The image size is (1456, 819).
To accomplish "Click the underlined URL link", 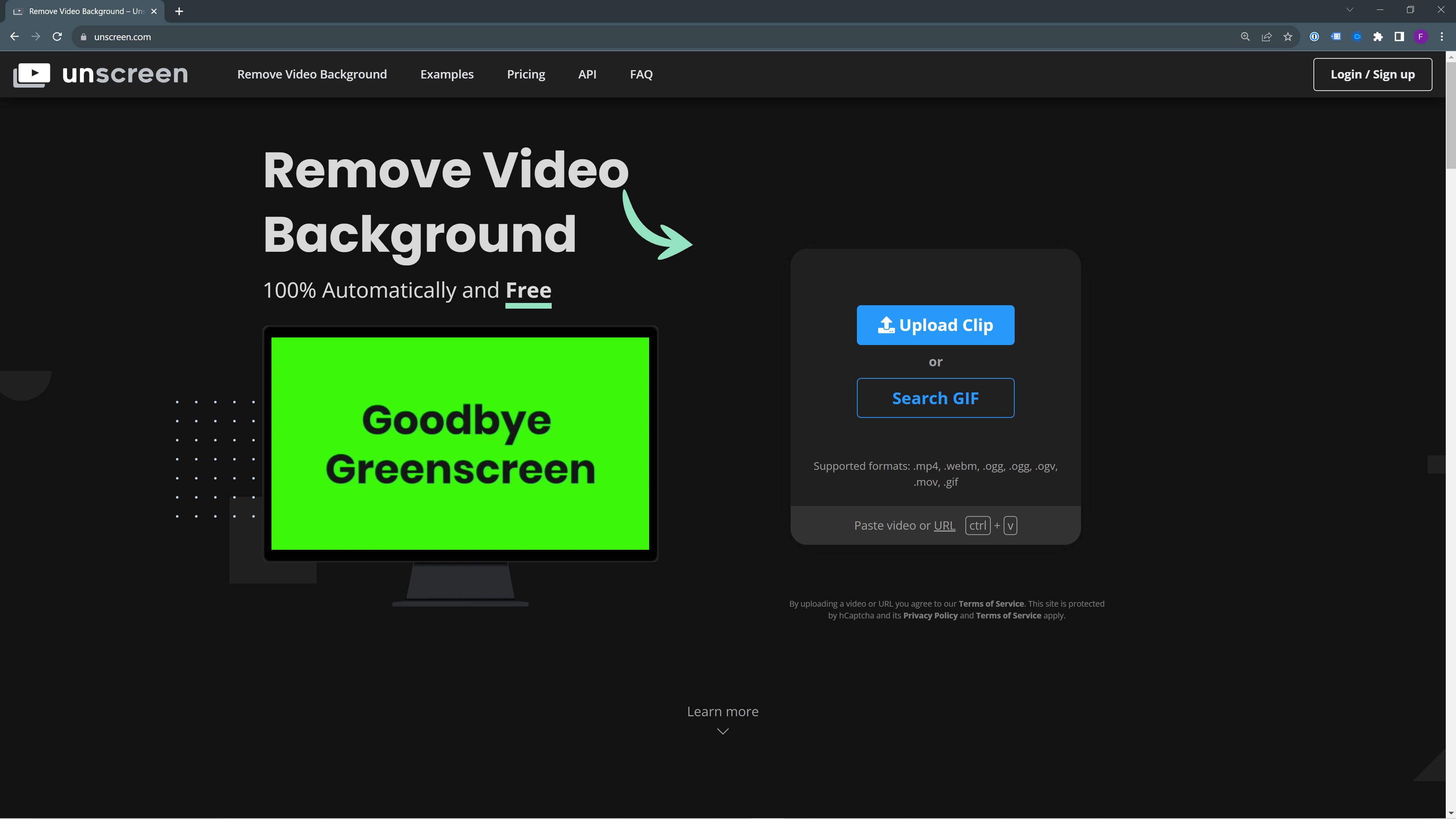I will 945,525.
